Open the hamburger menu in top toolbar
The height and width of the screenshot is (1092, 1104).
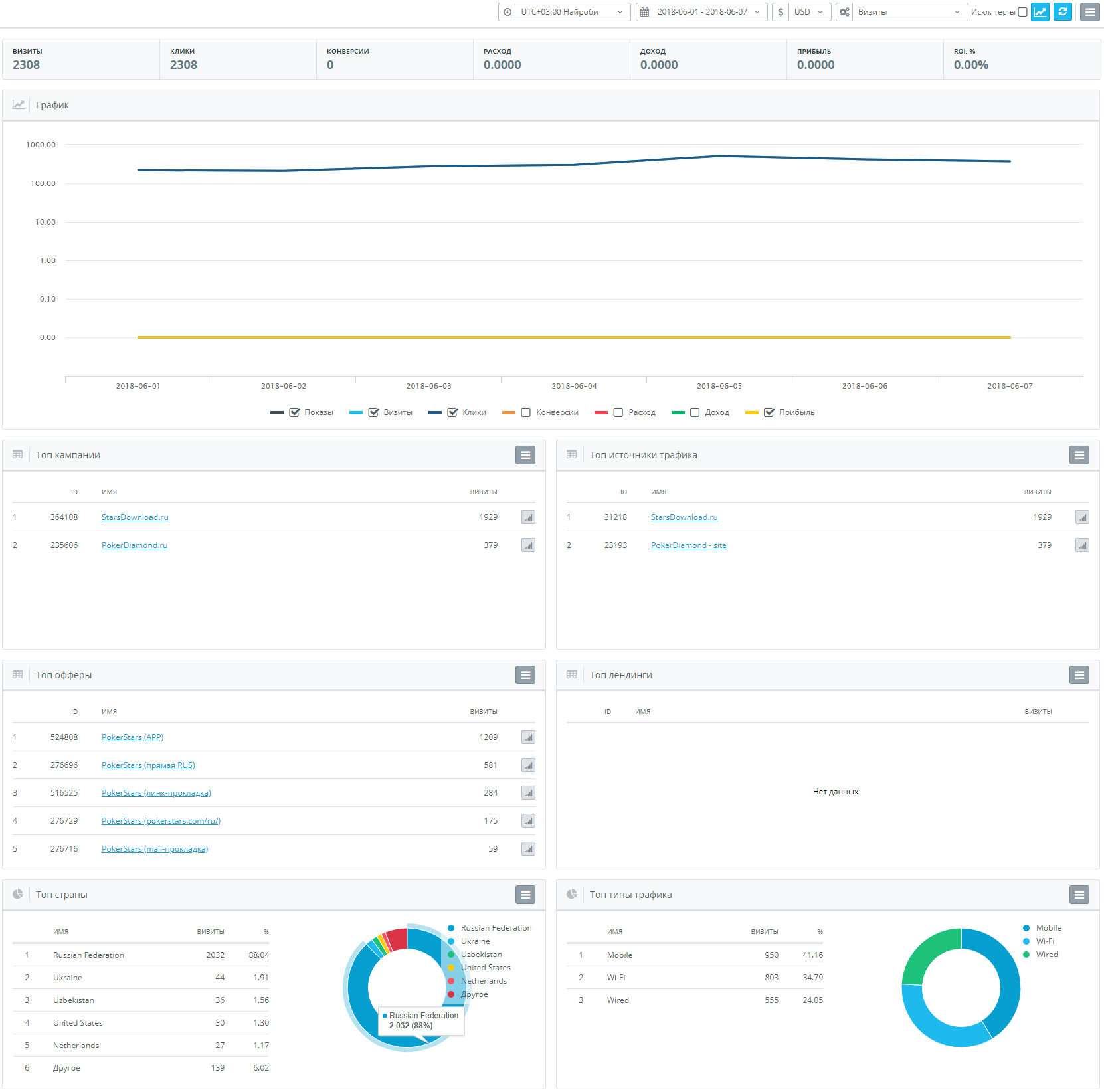tap(1089, 12)
